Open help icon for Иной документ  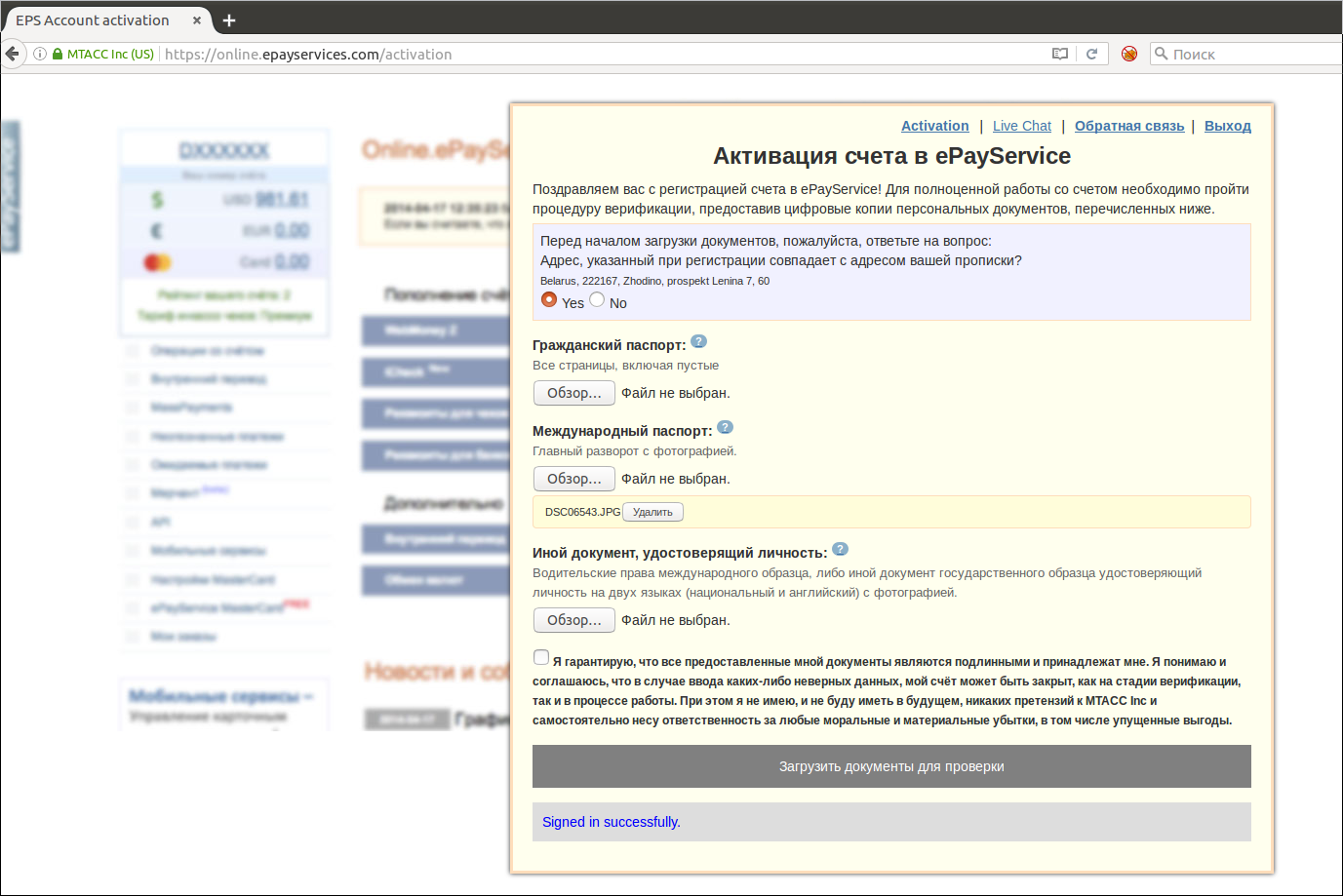(840, 549)
